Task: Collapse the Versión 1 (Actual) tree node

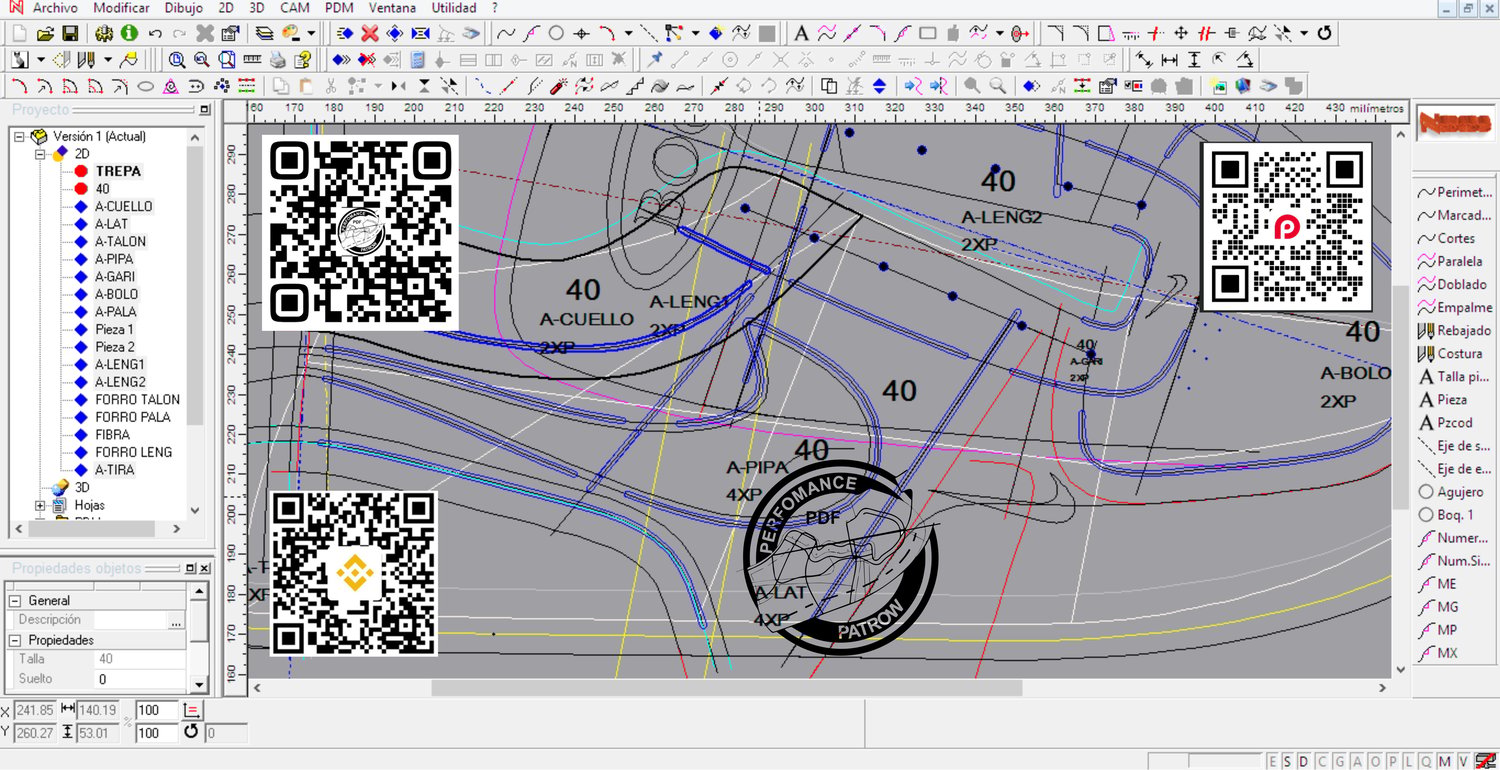Action: point(19,136)
